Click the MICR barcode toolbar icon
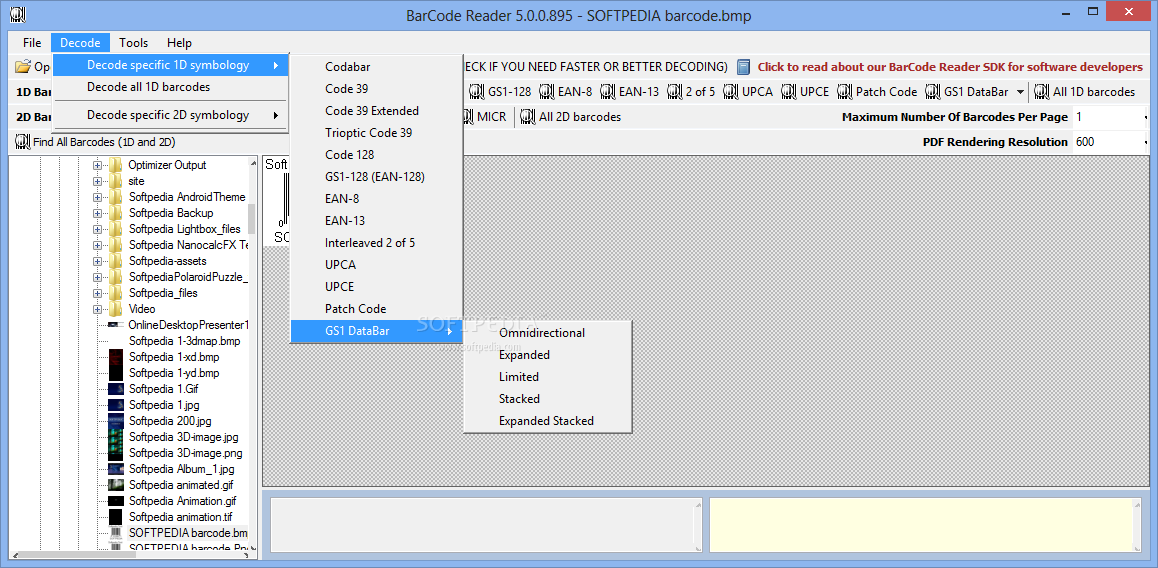This screenshot has width=1158, height=568. coord(467,117)
